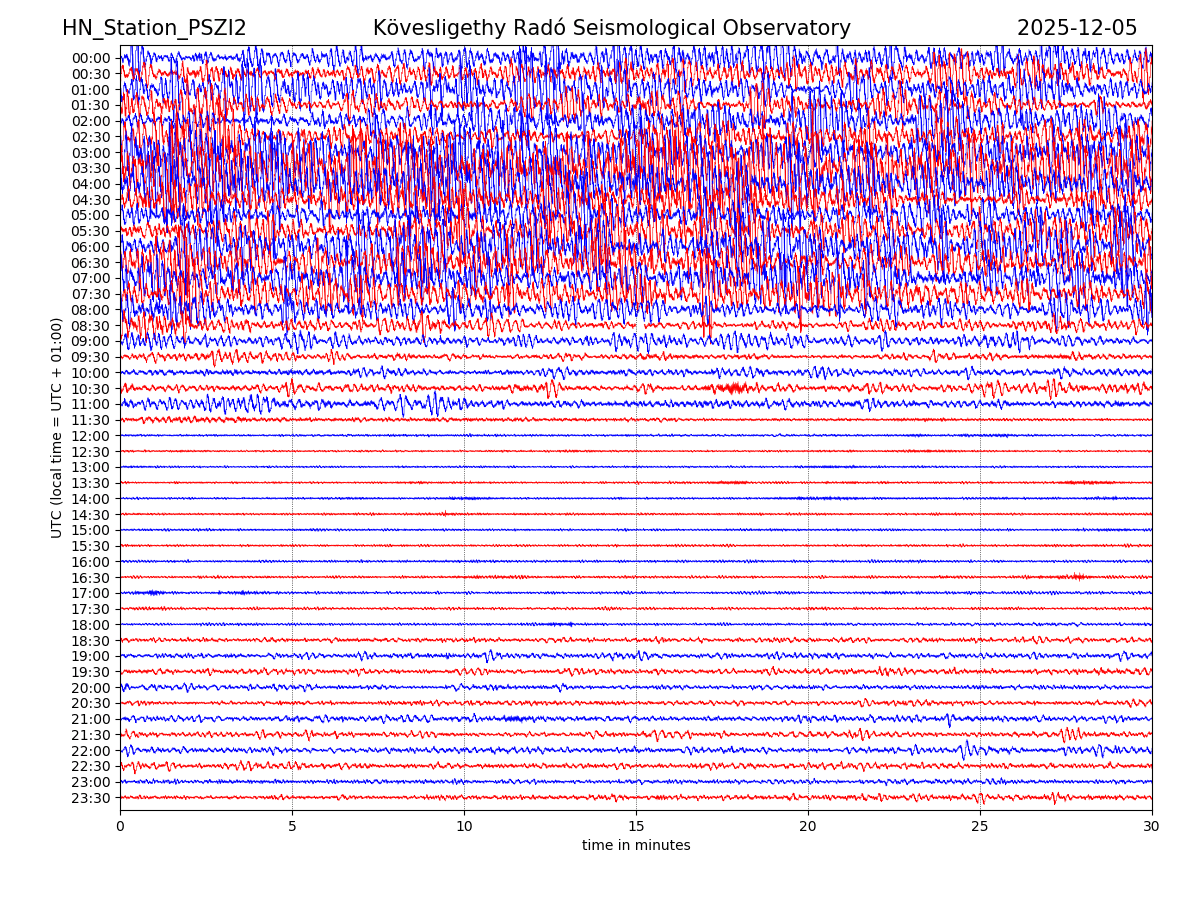
Task: Click the Kövesligethy Radó Seismological Observatory title
Action: point(611,29)
